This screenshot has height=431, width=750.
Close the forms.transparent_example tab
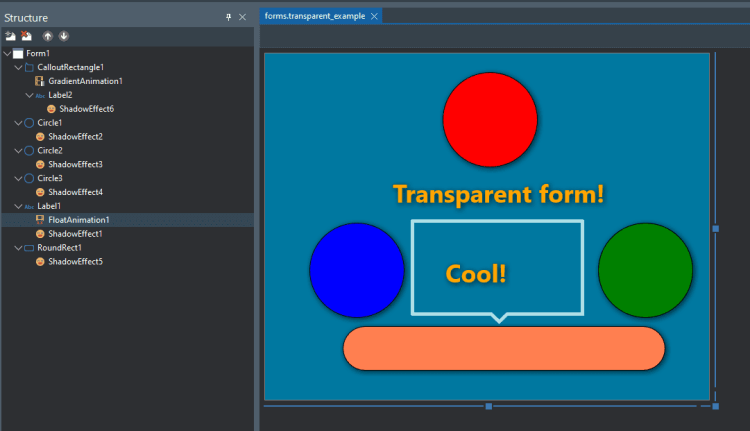coord(374,16)
